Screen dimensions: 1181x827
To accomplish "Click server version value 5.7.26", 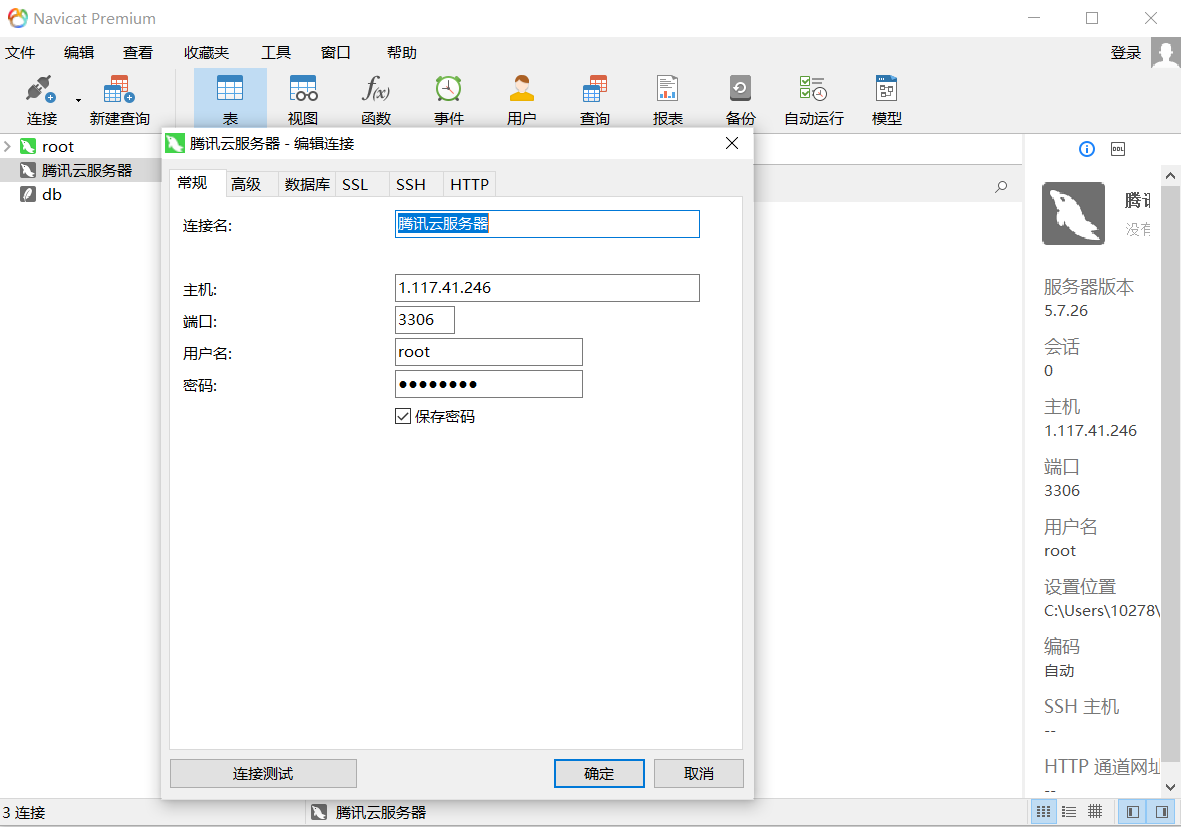I will click(x=1066, y=310).
